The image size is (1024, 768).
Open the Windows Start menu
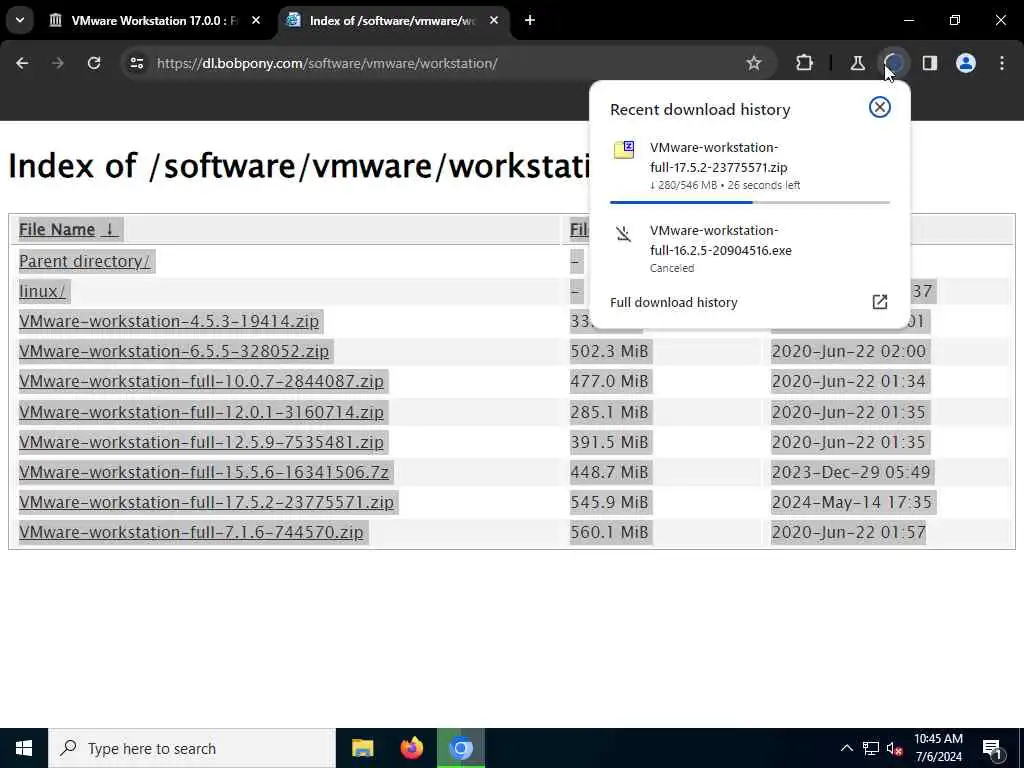tap(24, 748)
